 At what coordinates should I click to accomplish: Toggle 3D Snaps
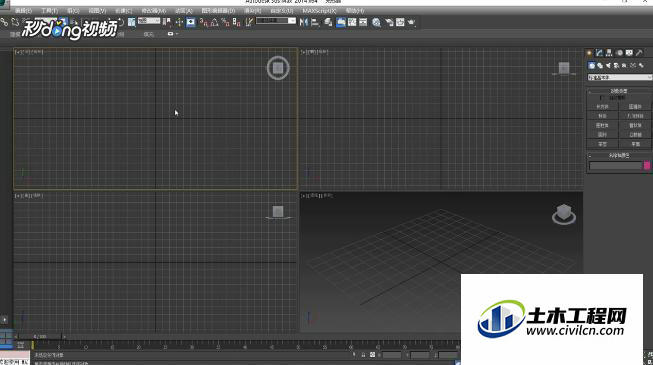[204, 22]
